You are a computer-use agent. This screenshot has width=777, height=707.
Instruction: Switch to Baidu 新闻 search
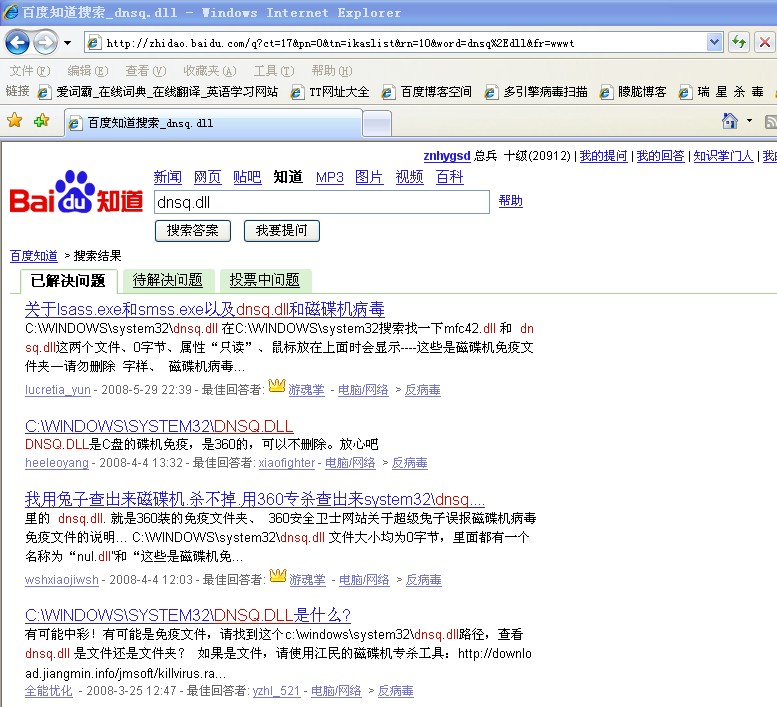tap(167, 177)
